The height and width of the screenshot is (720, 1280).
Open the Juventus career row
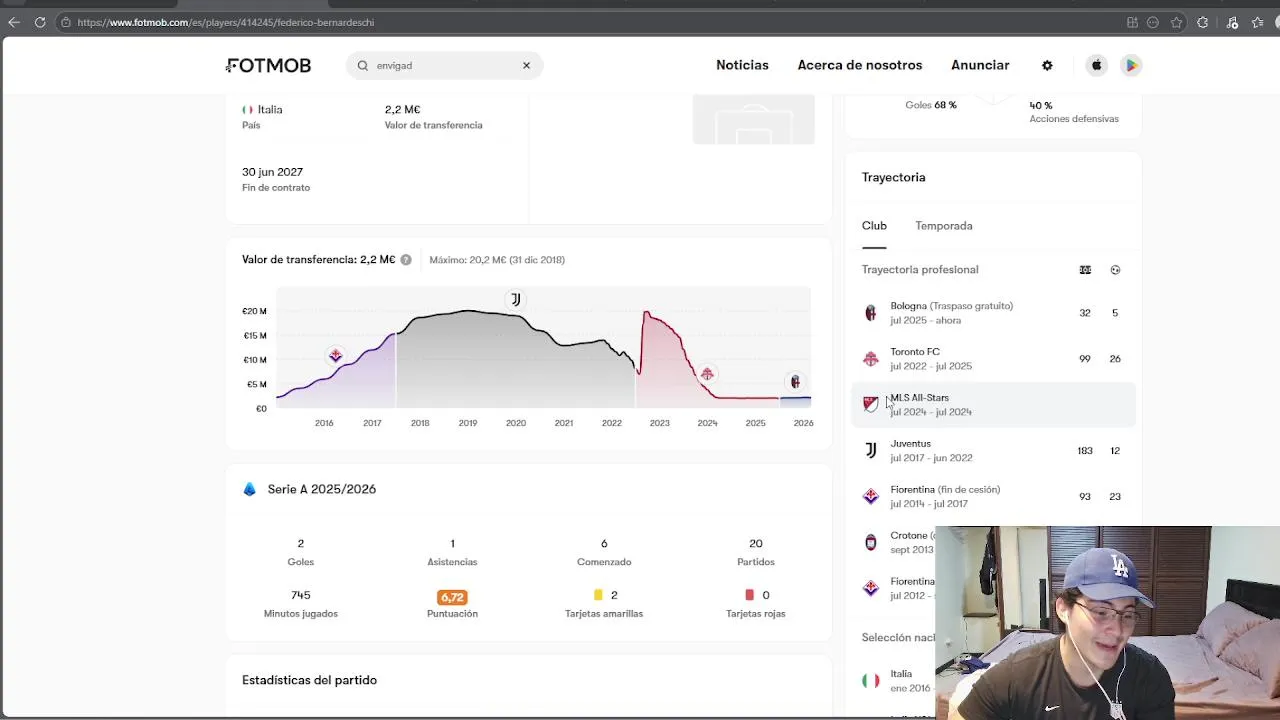pos(993,451)
